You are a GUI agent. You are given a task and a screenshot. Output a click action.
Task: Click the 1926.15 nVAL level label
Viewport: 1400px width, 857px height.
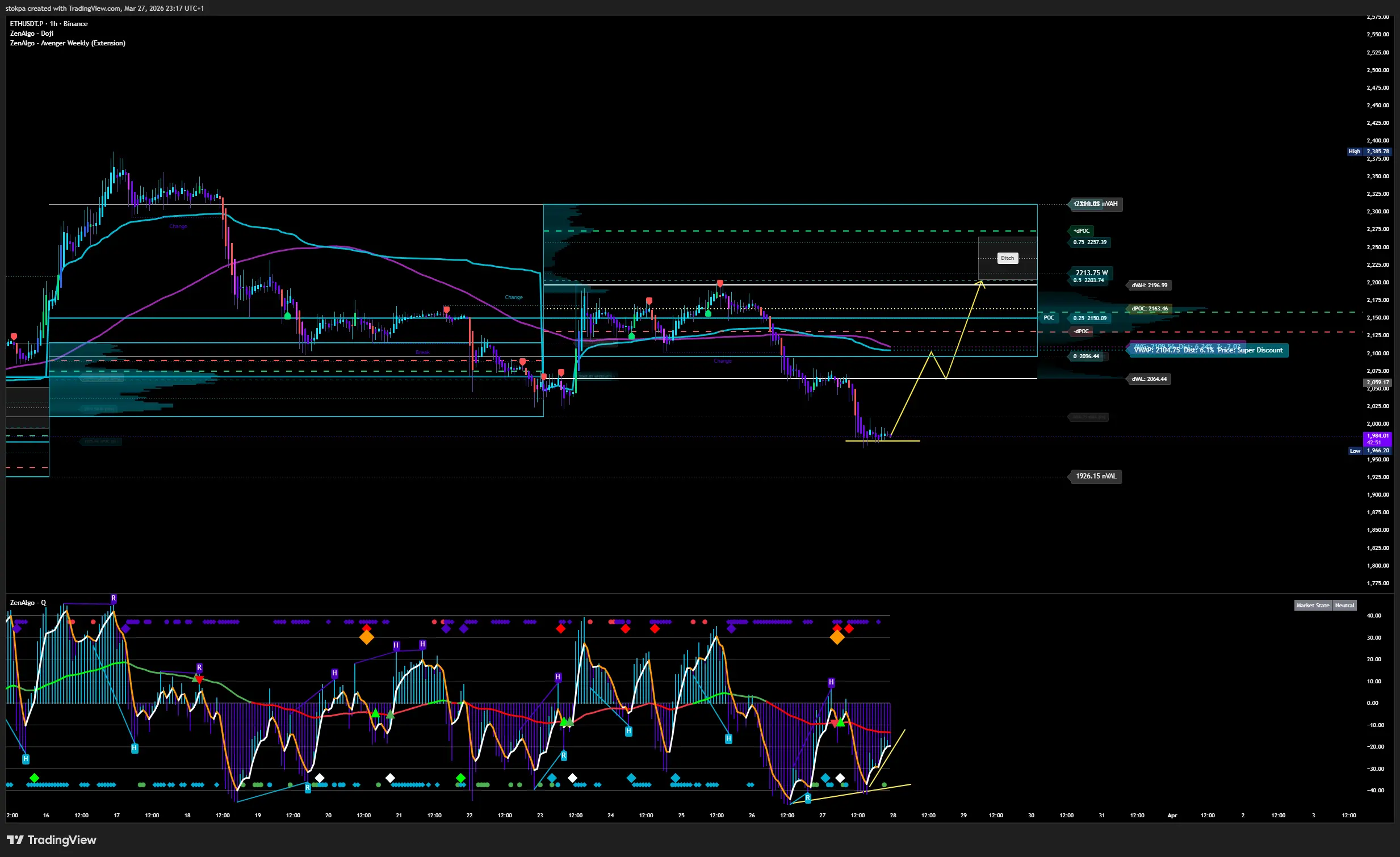pos(1096,477)
